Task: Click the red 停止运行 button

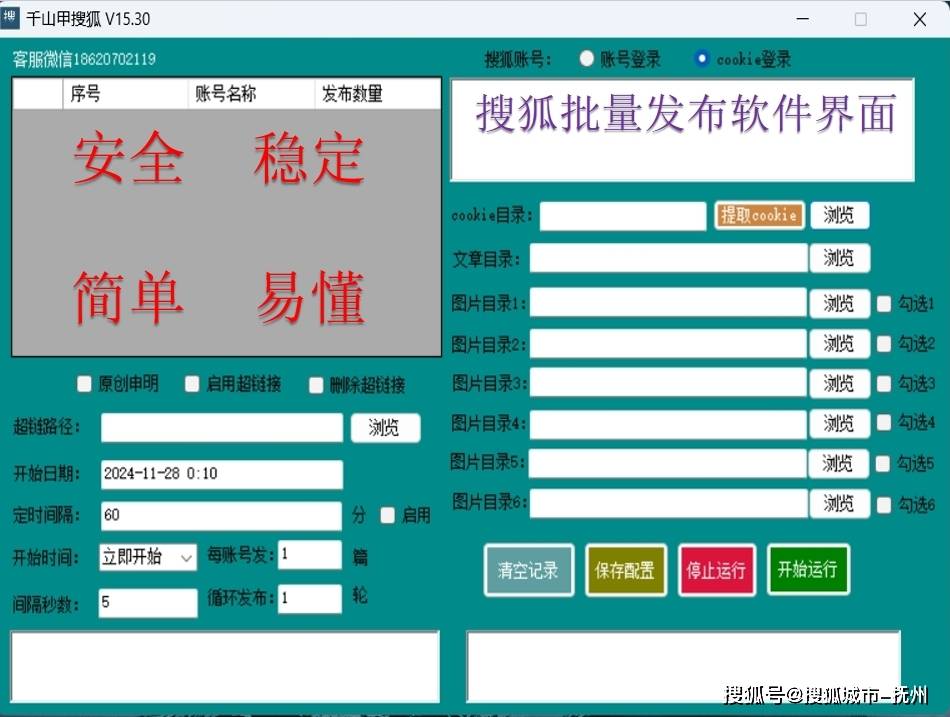Action: tap(717, 570)
